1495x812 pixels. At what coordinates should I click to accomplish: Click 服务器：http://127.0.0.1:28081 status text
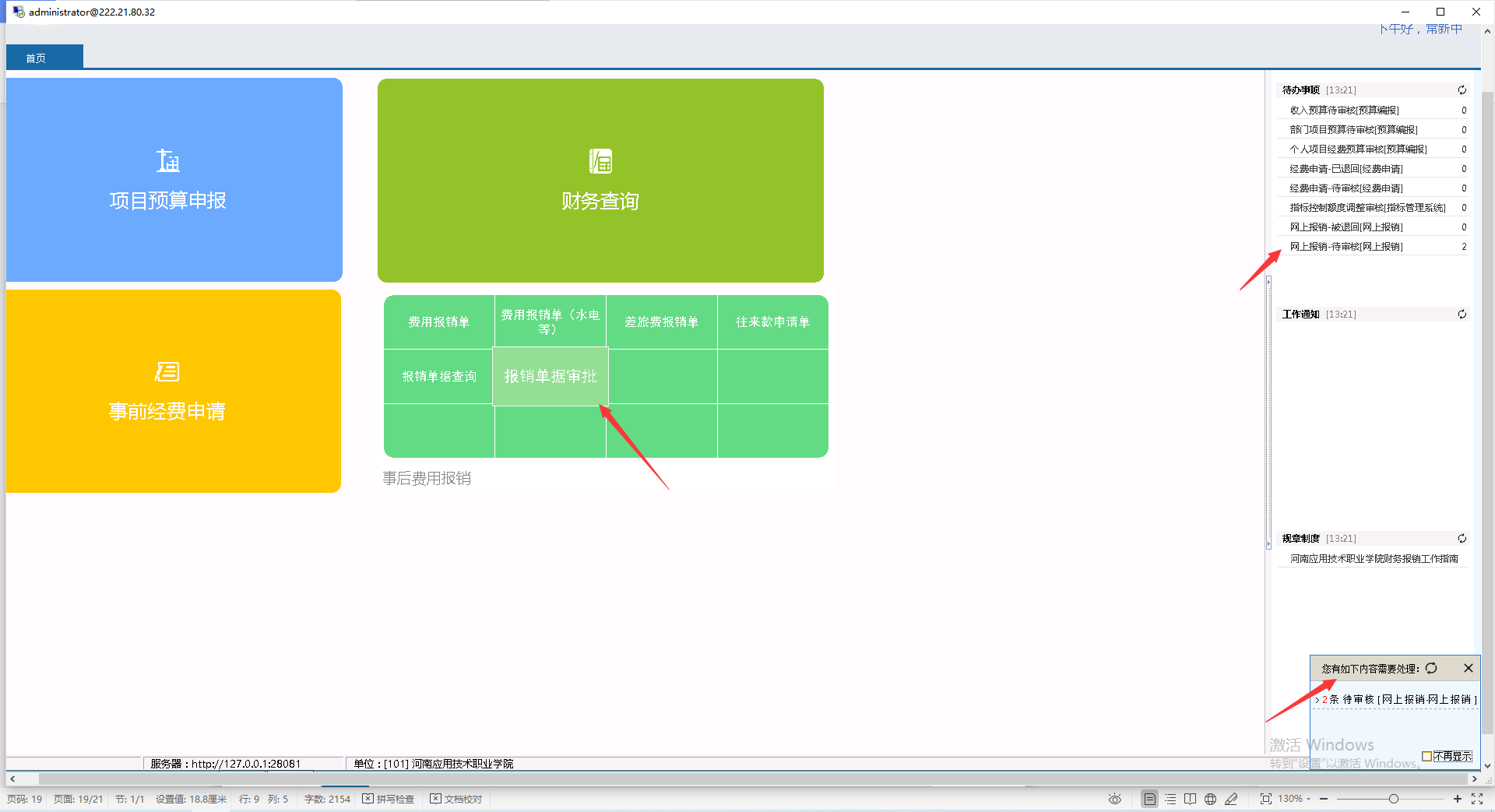(226, 764)
